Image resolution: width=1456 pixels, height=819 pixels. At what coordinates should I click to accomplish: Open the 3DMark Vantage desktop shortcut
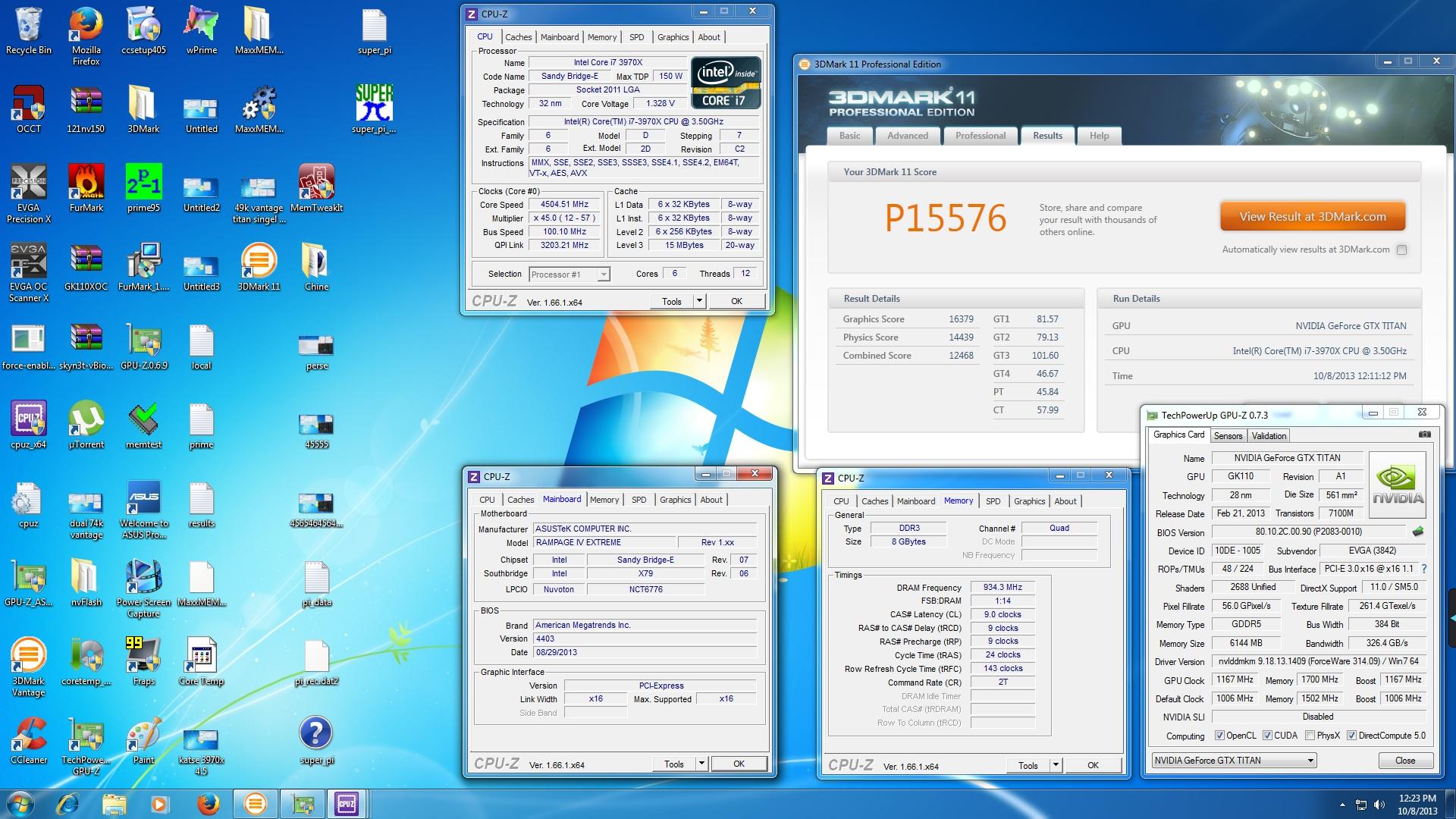[29, 668]
